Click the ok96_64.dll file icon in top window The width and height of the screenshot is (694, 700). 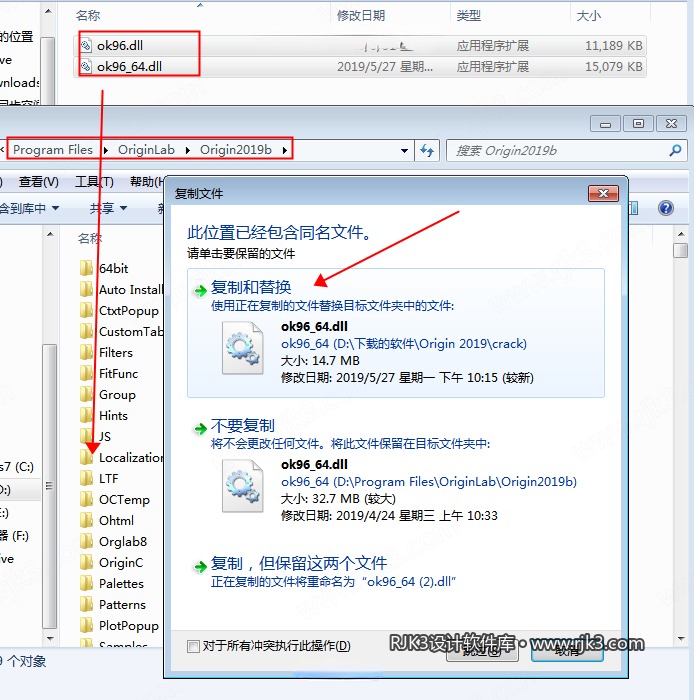(x=86, y=67)
